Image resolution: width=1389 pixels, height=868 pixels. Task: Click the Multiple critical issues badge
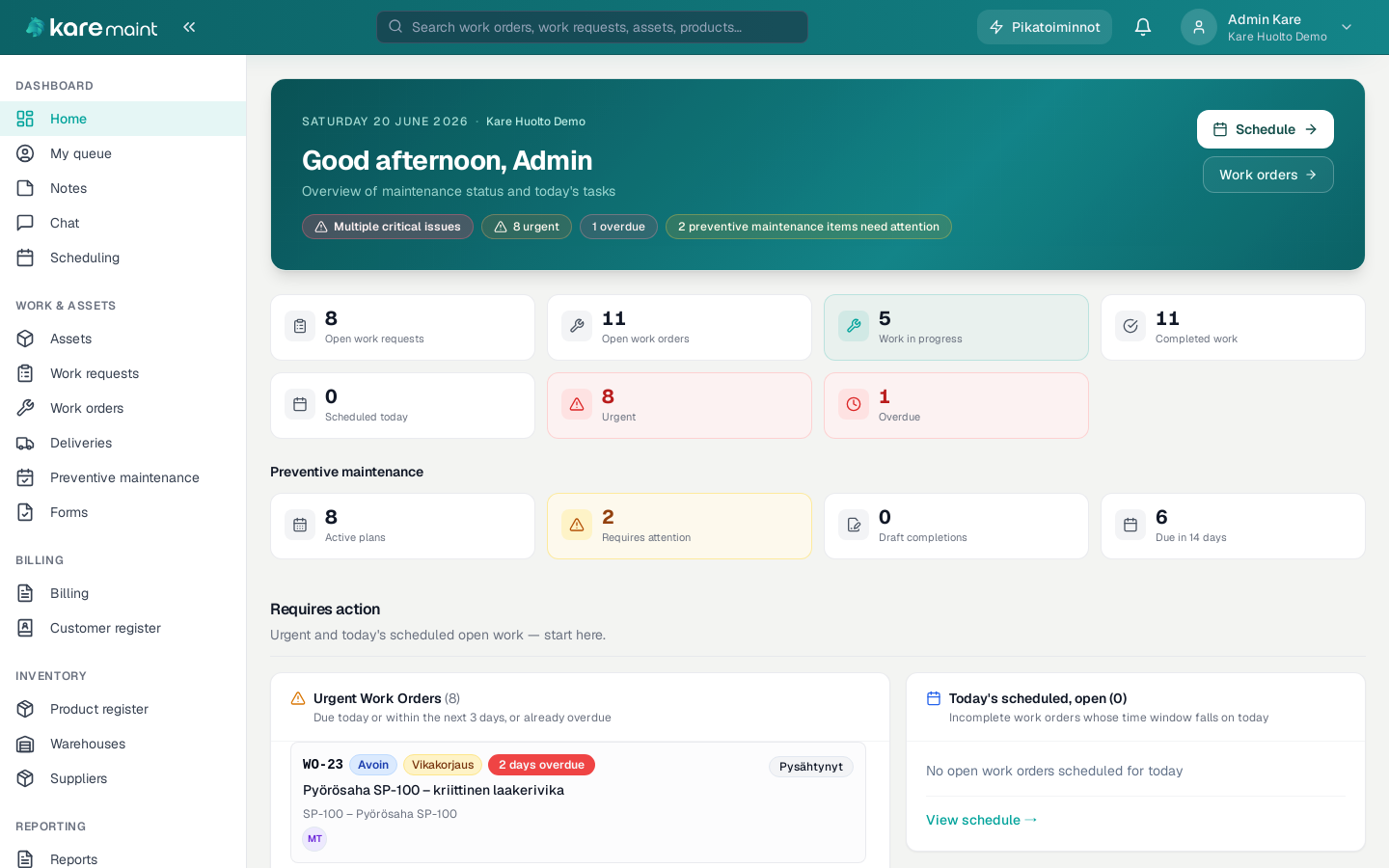(388, 227)
